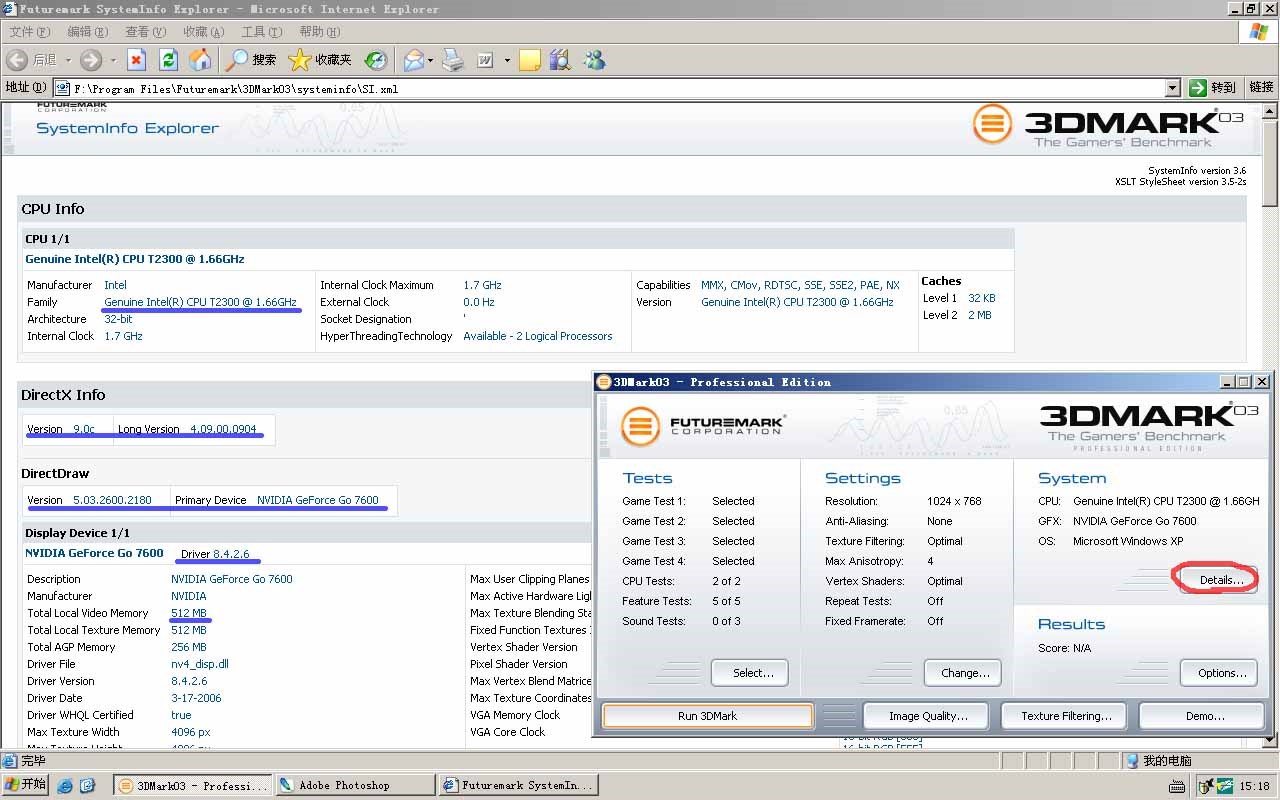Open the Tools (工具) menu
Viewport: 1280px width, 800px height.
tap(261, 32)
